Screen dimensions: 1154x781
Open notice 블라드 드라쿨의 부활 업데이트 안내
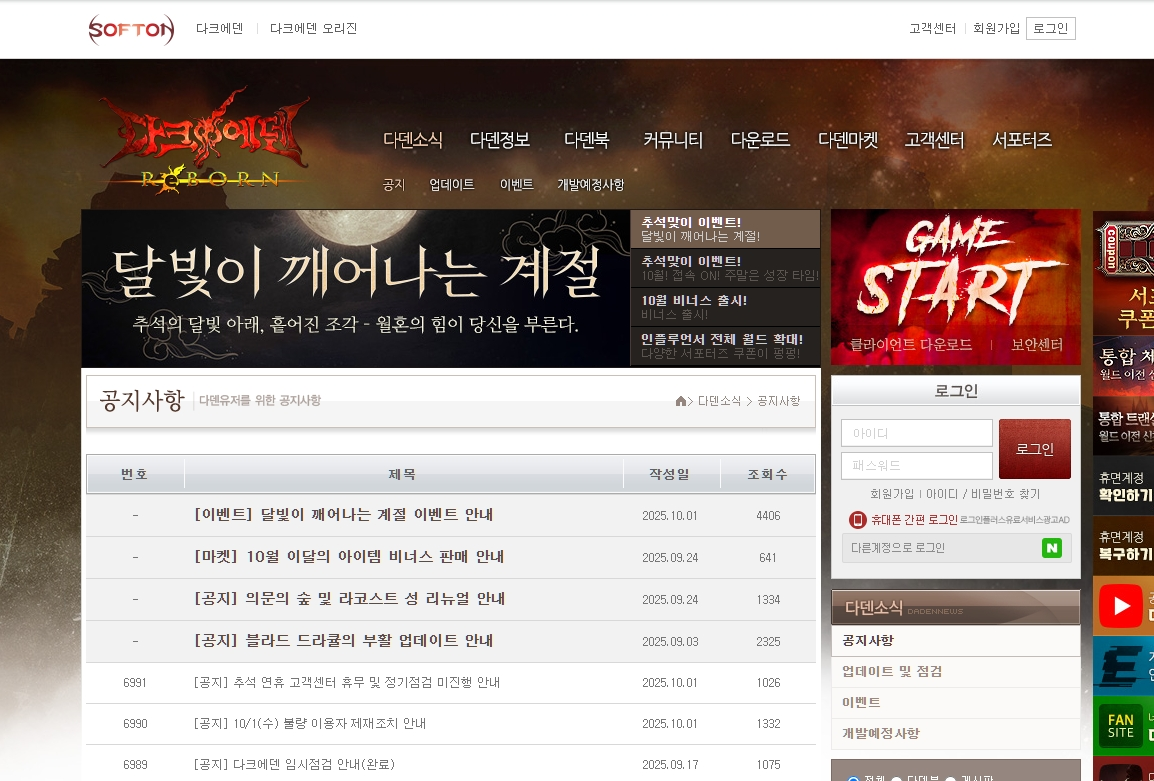[x=344, y=640]
